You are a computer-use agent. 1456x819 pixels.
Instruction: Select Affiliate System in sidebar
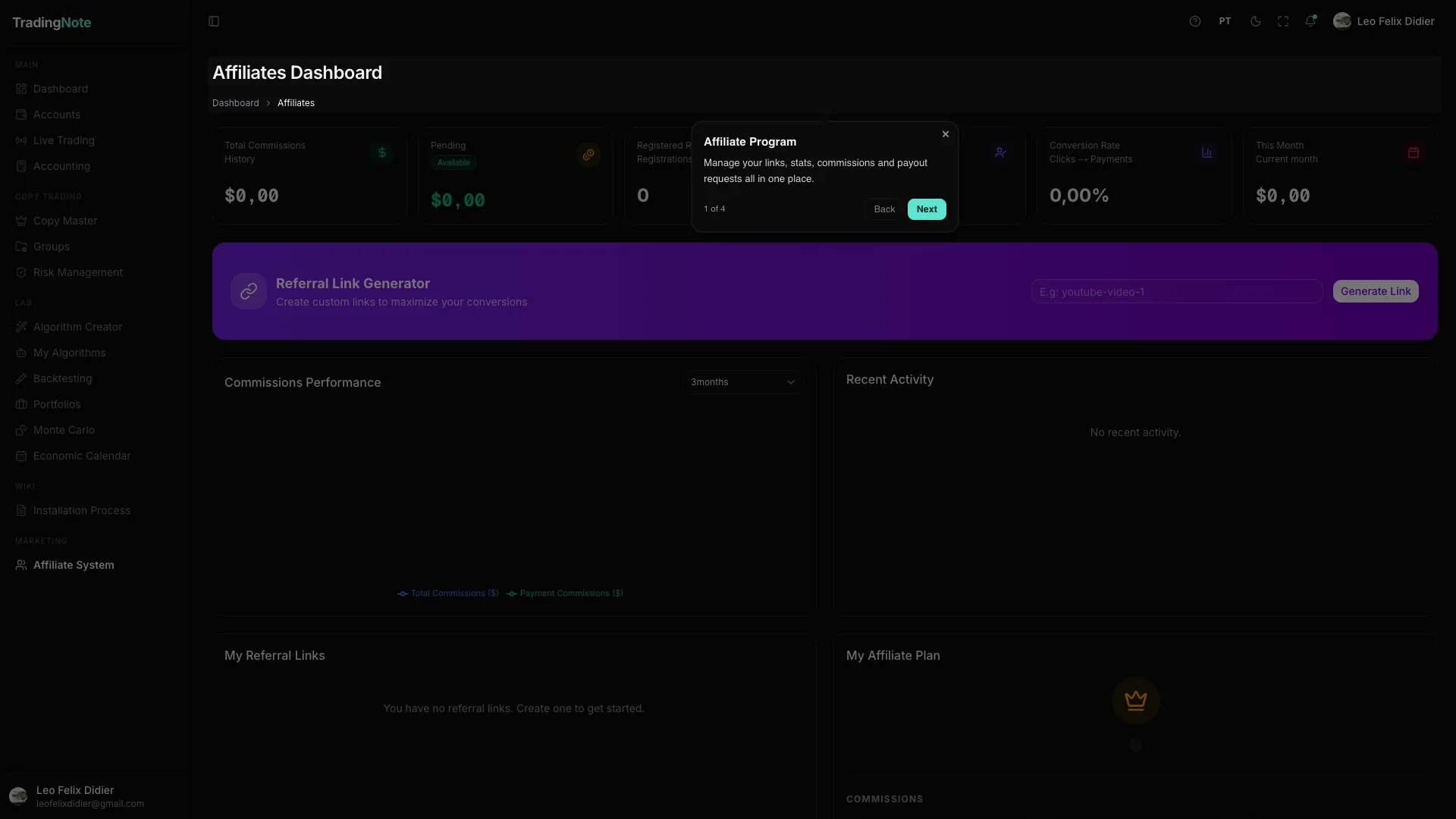(x=96, y=565)
